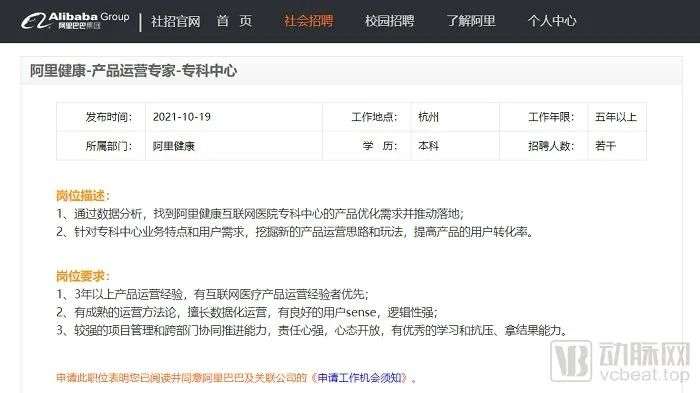Click the job title 阿里健康-产品运营专家-专科中心

133,71
